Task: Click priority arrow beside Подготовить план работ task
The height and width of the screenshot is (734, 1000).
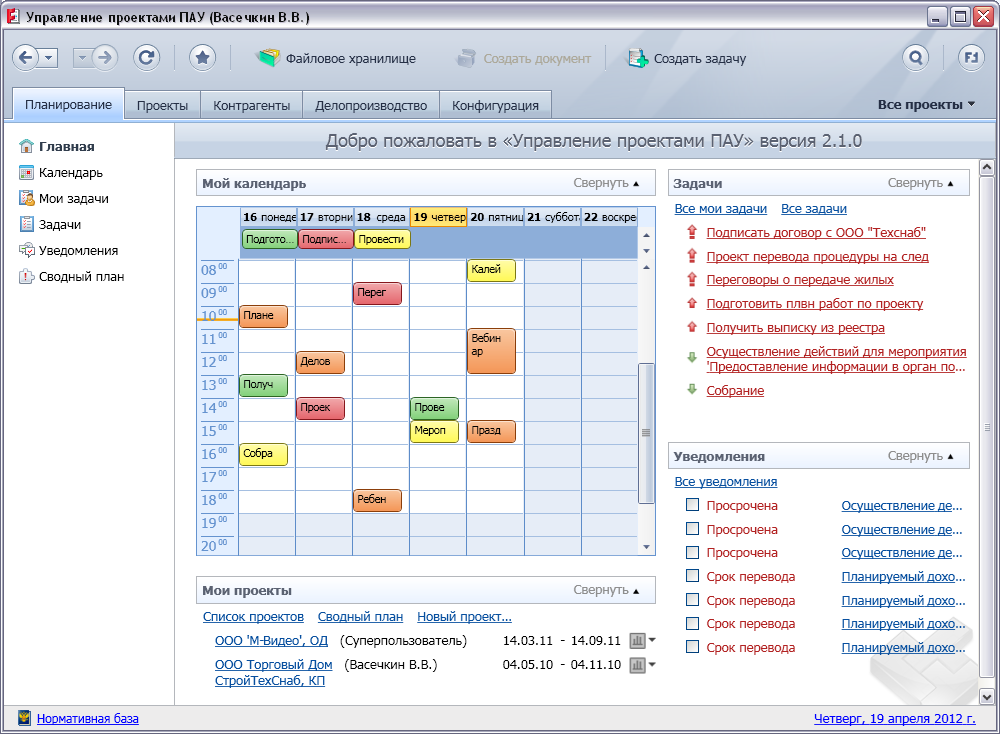Action: pos(692,304)
